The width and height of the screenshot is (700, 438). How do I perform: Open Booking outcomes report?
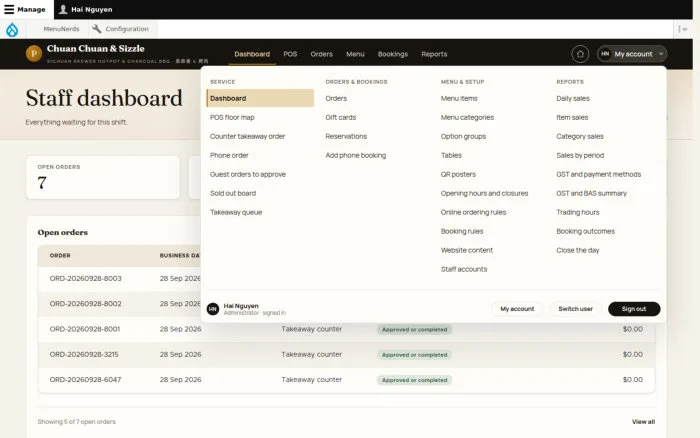coord(585,231)
